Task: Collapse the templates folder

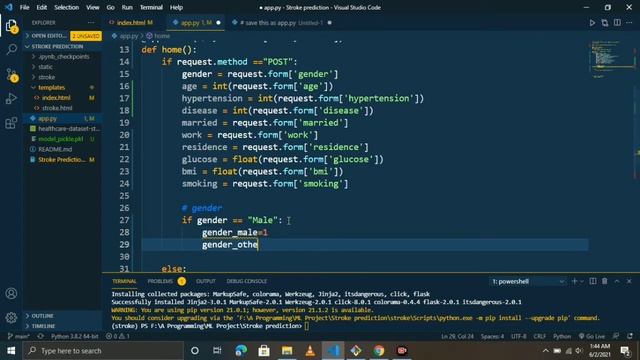Action: 51,87
